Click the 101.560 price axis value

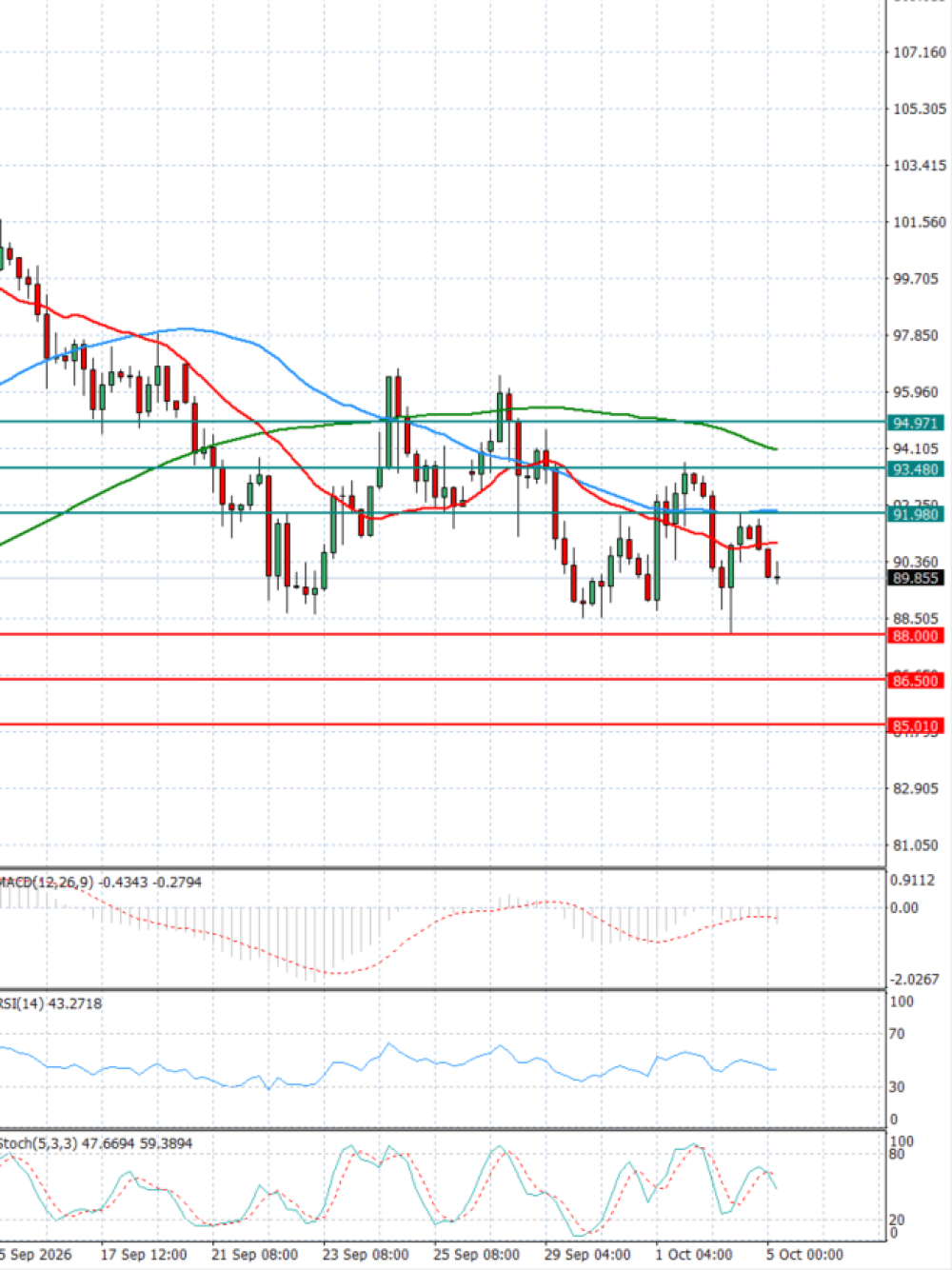(920, 223)
